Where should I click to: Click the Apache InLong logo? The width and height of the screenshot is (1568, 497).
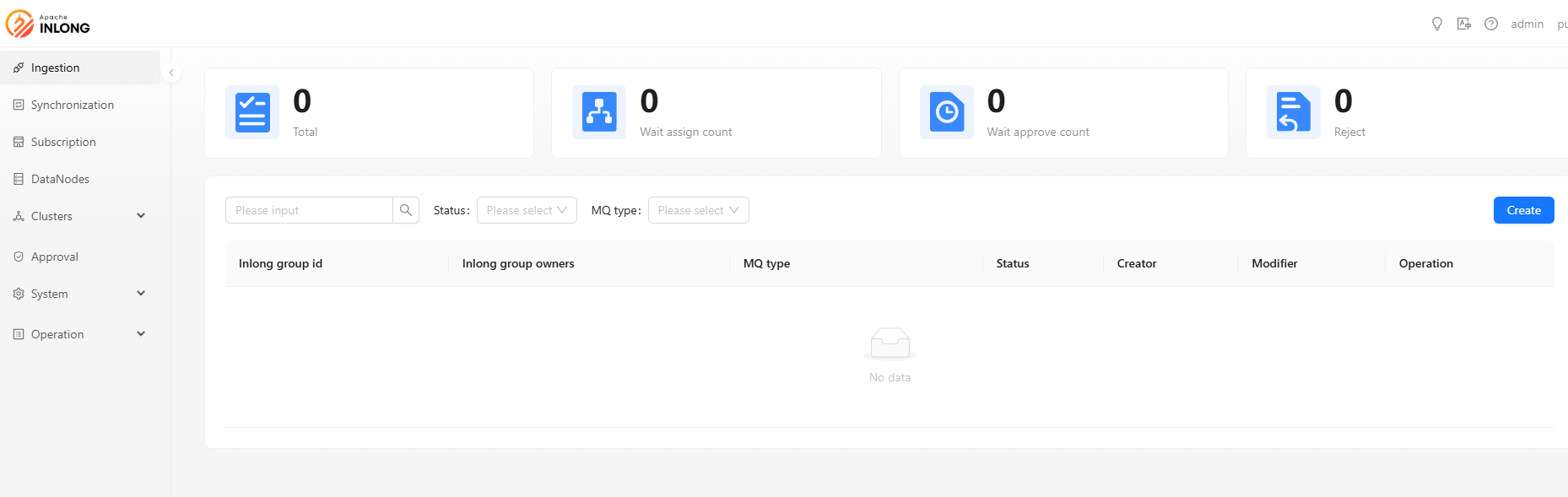[48, 24]
